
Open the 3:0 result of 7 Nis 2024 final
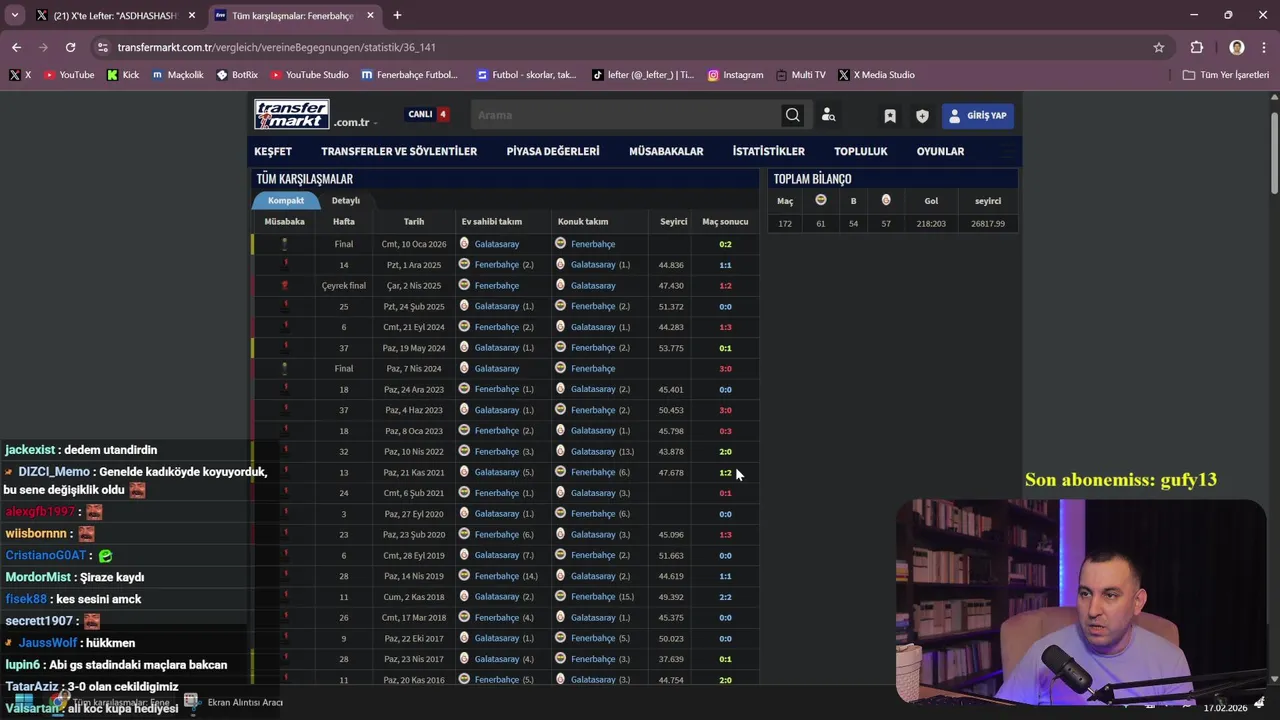pyautogui.click(x=725, y=369)
